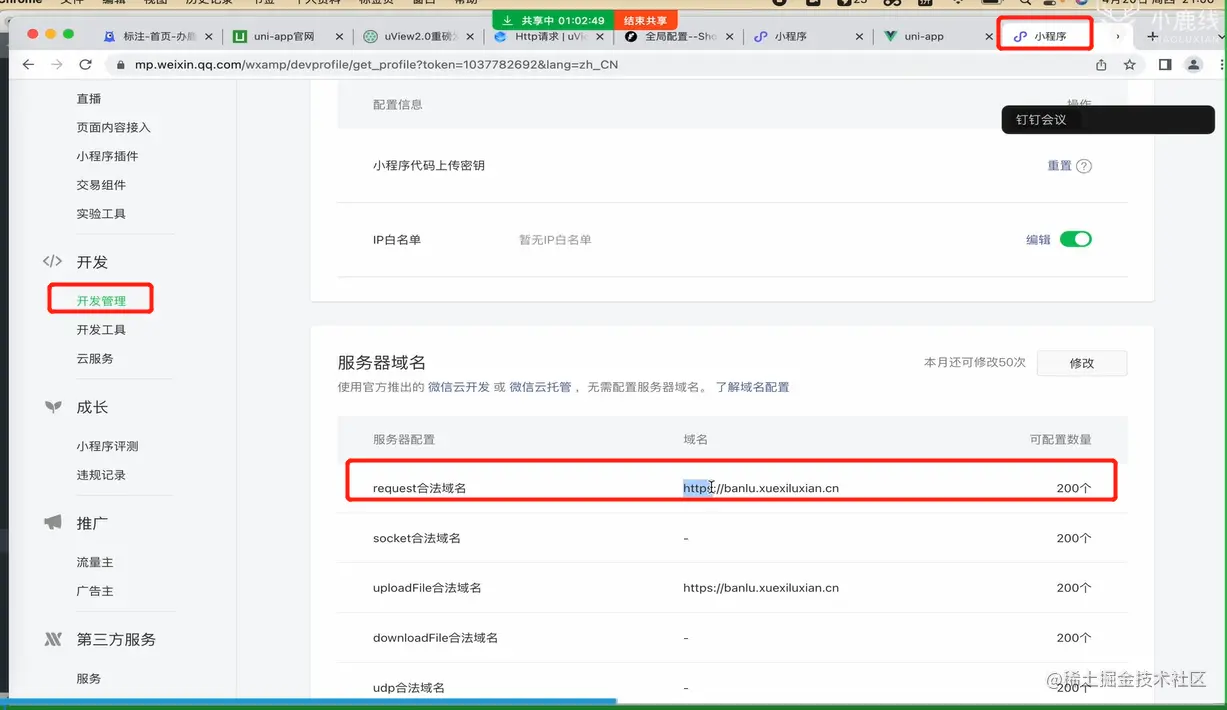1227x710 pixels.
Task: Click the 推广 megaphone icon in sidebar
Action: (52, 523)
